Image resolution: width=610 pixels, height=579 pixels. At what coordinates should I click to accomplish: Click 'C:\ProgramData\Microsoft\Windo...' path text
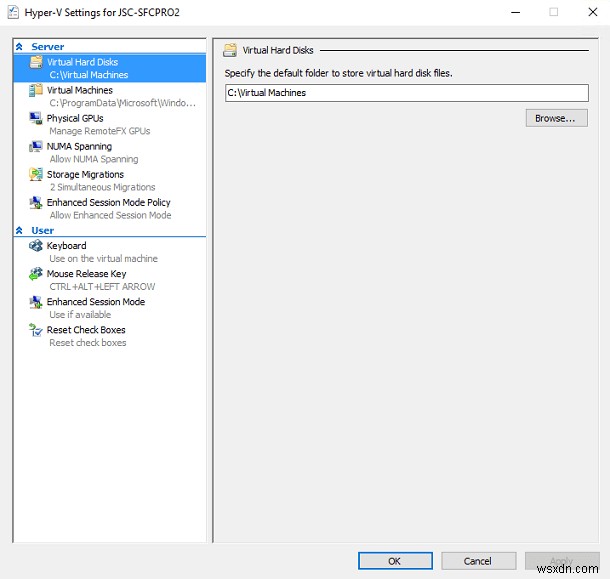click(x=123, y=103)
